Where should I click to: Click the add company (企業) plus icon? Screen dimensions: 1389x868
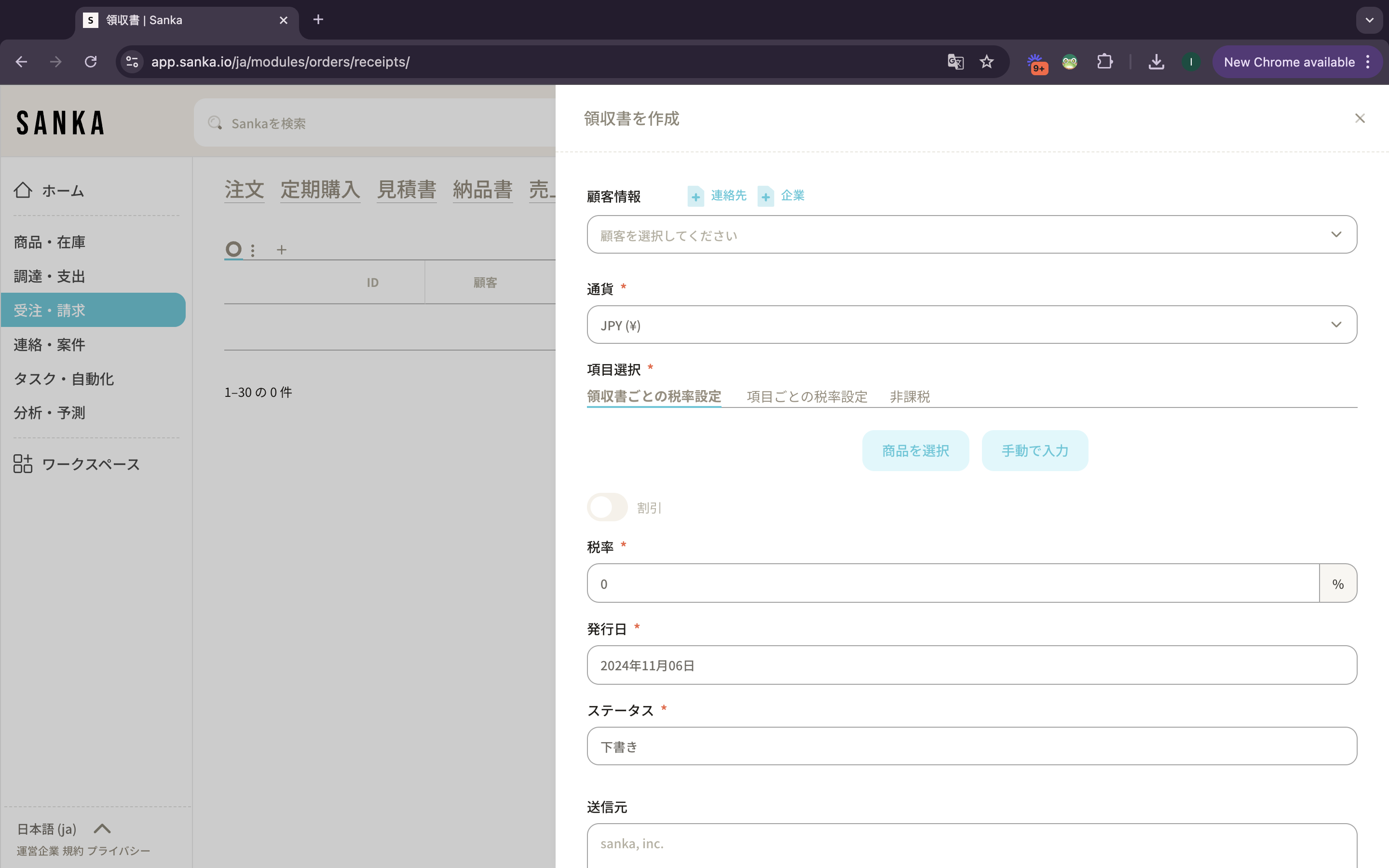point(766,196)
